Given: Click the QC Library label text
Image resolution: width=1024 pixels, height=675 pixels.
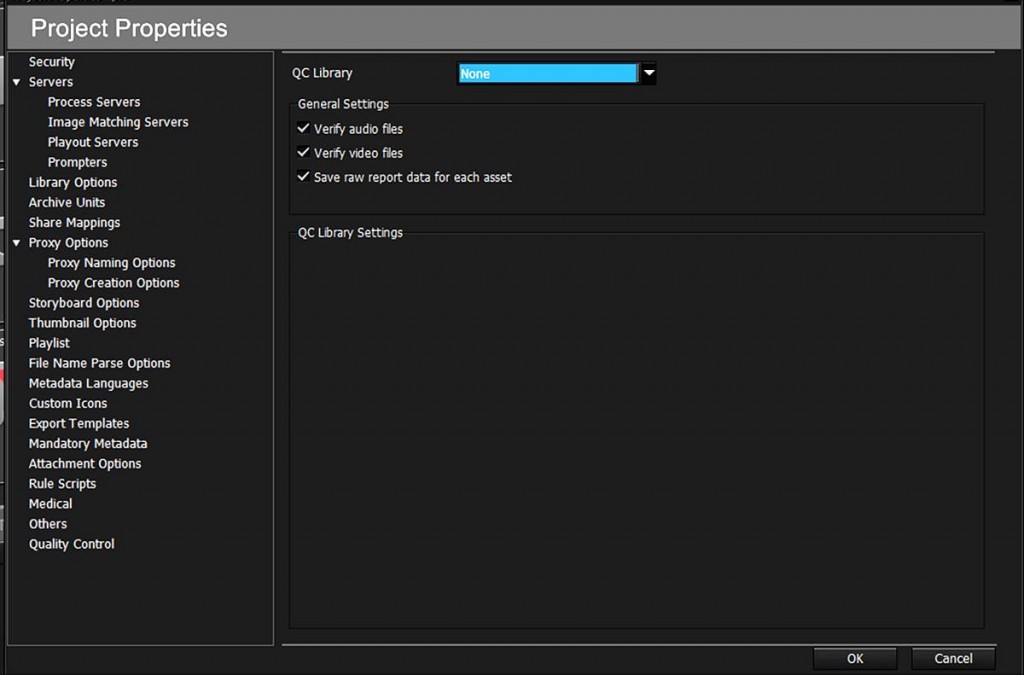Looking at the screenshot, I should [322, 73].
